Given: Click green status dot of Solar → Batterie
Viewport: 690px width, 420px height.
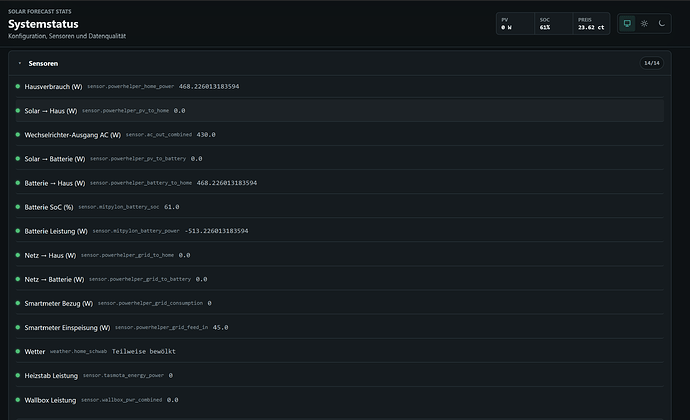Looking at the screenshot, I should pyautogui.click(x=18, y=158).
